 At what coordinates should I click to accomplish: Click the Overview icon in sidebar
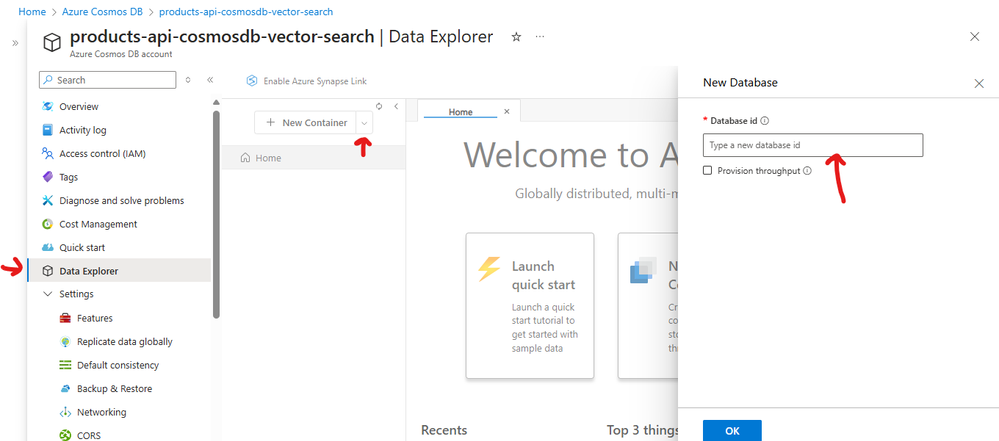pos(47,106)
